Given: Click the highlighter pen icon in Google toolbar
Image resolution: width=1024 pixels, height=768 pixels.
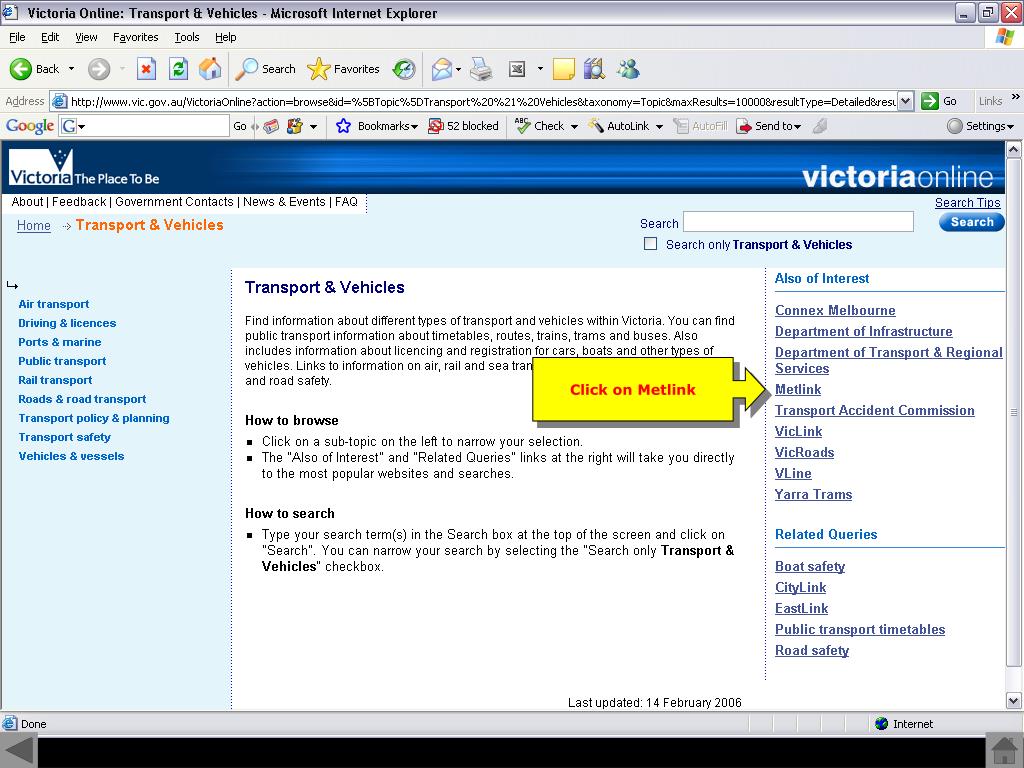Looking at the screenshot, I should [x=820, y=126].
